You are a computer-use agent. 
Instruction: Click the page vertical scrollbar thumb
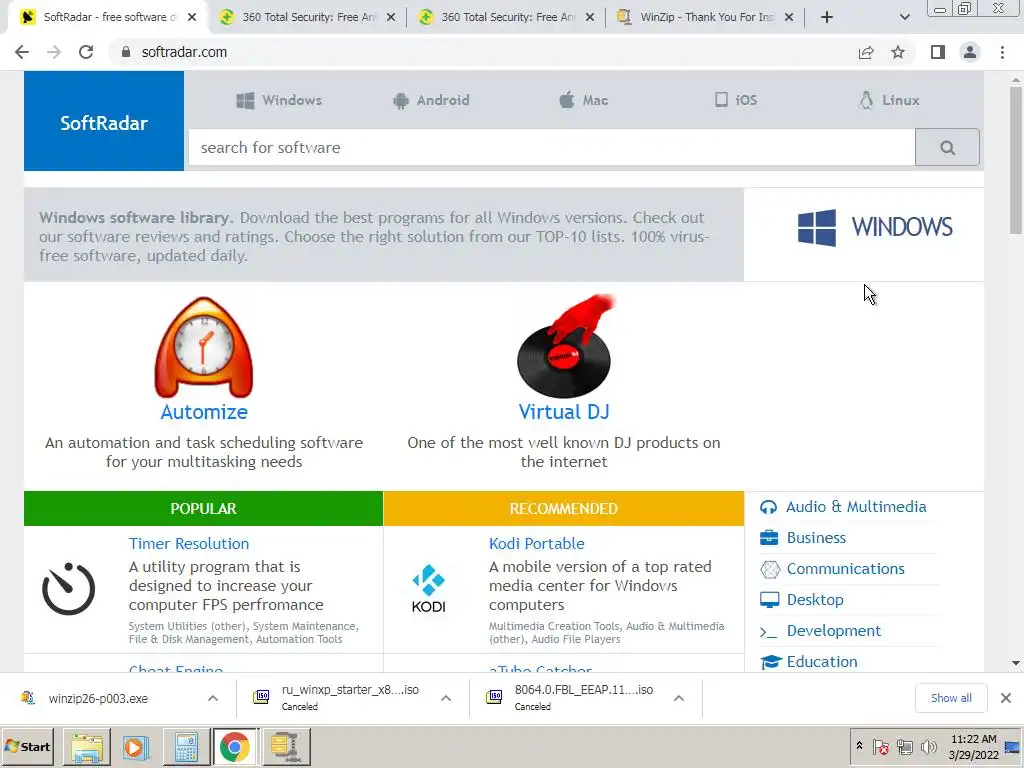click(1016, 160)
